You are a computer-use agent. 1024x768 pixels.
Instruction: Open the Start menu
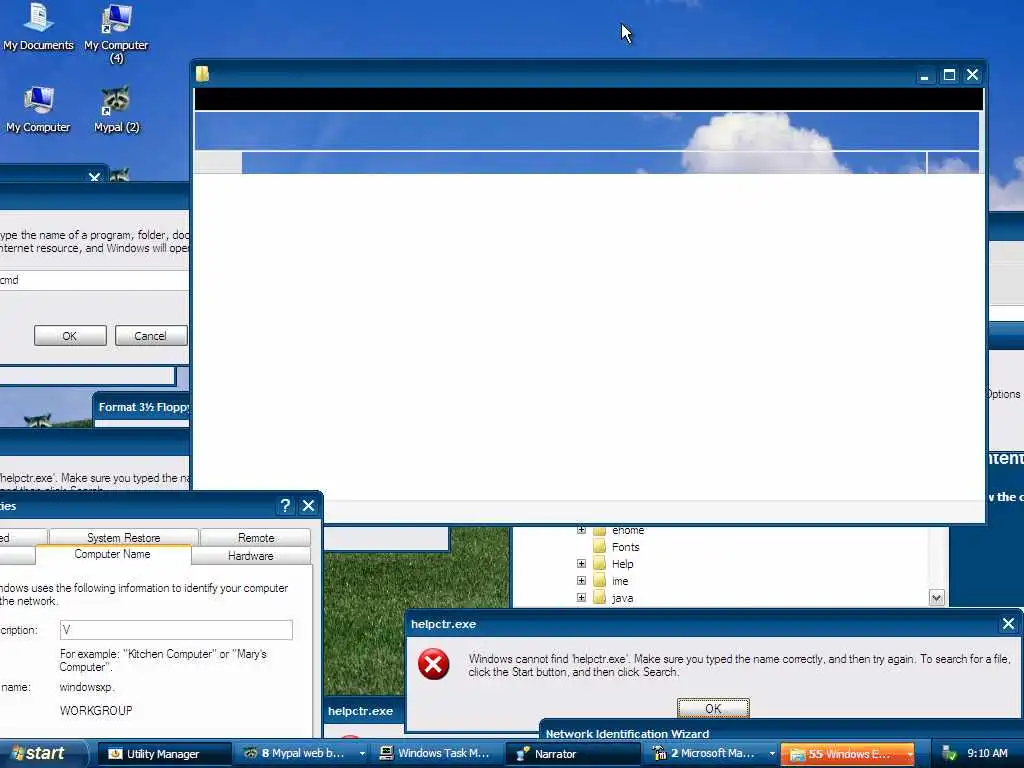[43, 754]
